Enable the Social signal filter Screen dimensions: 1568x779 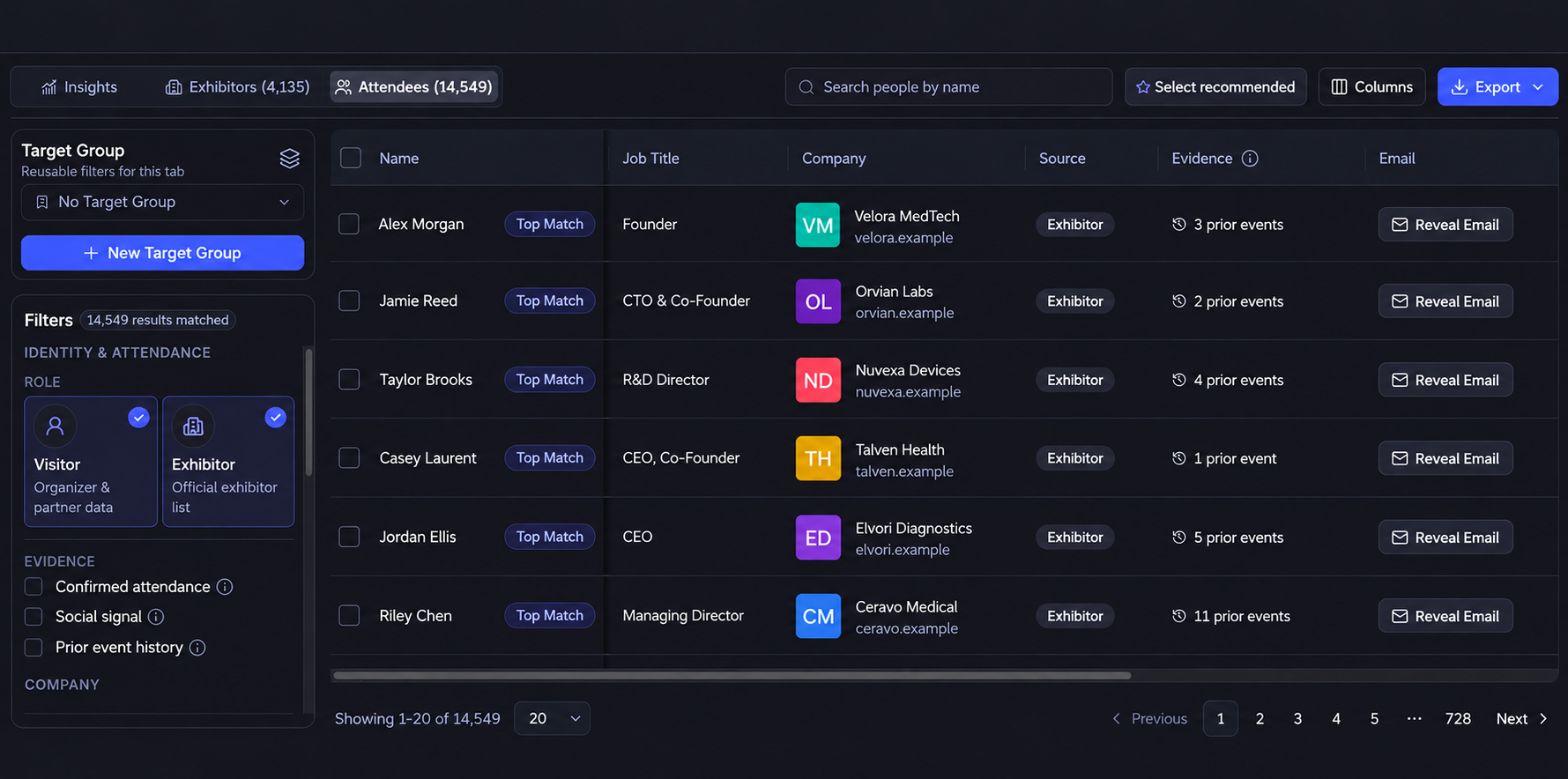[x=33, y=617]
